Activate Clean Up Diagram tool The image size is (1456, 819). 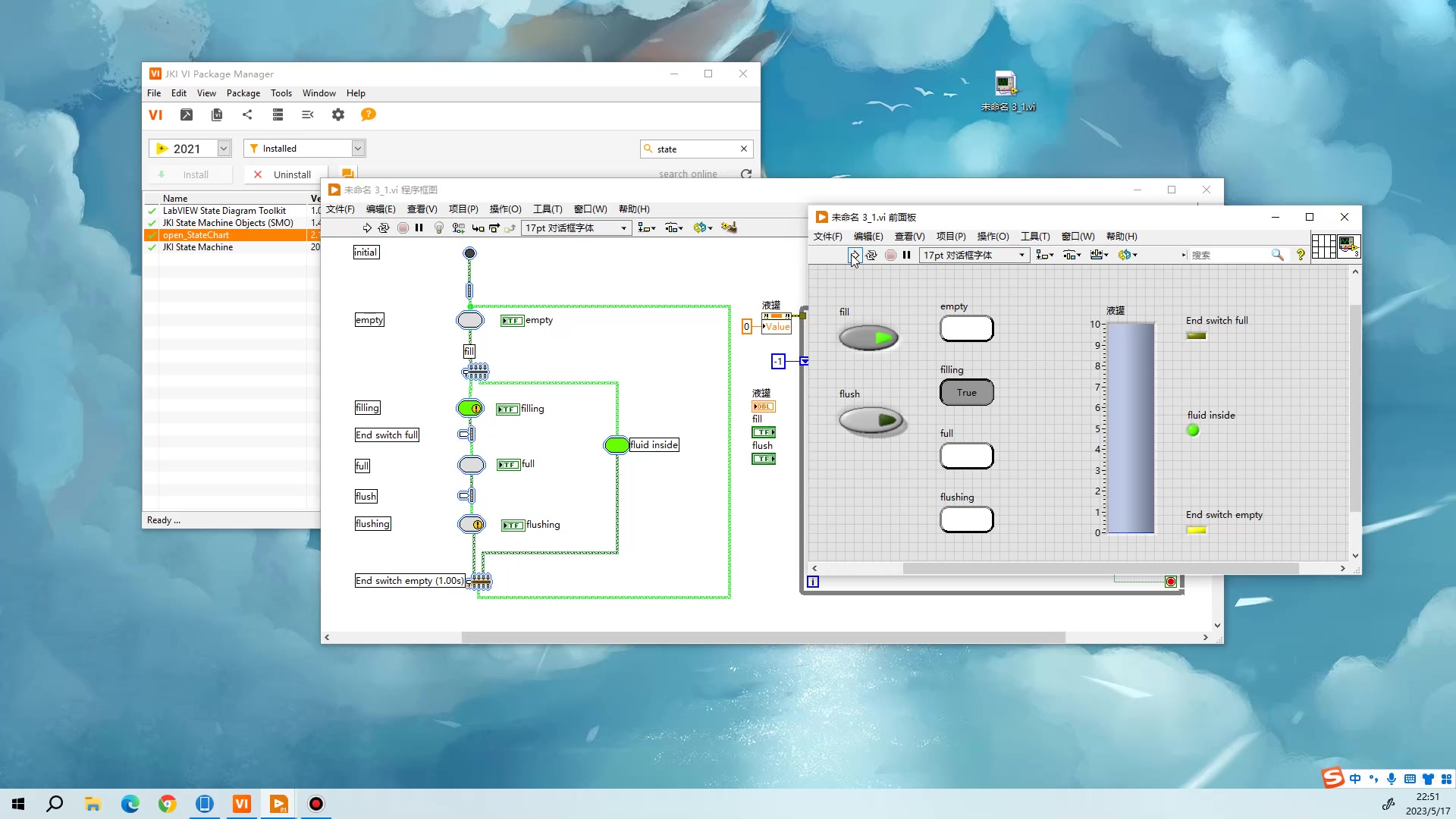pos(728,227)
